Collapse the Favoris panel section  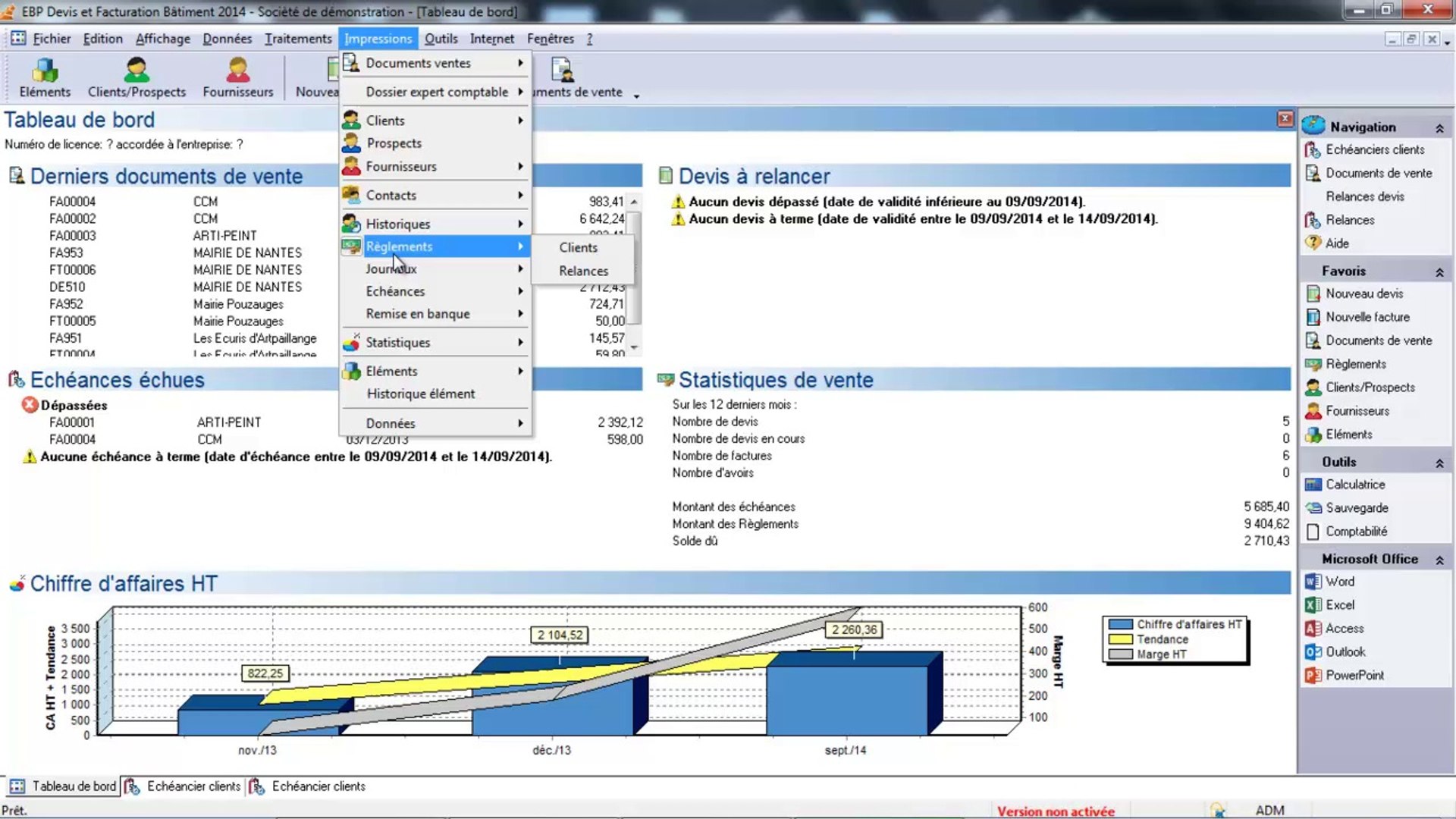point(1439,271)
